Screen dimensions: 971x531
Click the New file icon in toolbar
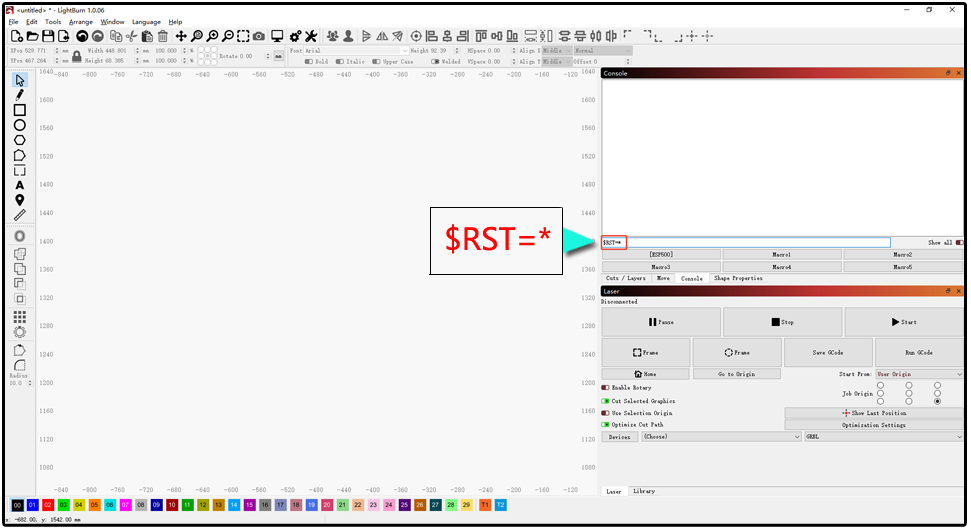17,37
